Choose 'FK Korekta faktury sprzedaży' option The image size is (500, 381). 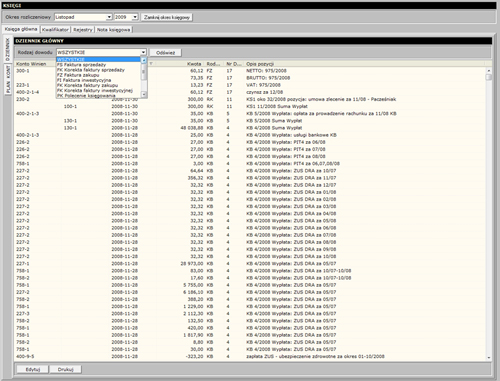(x=98, y=70)
